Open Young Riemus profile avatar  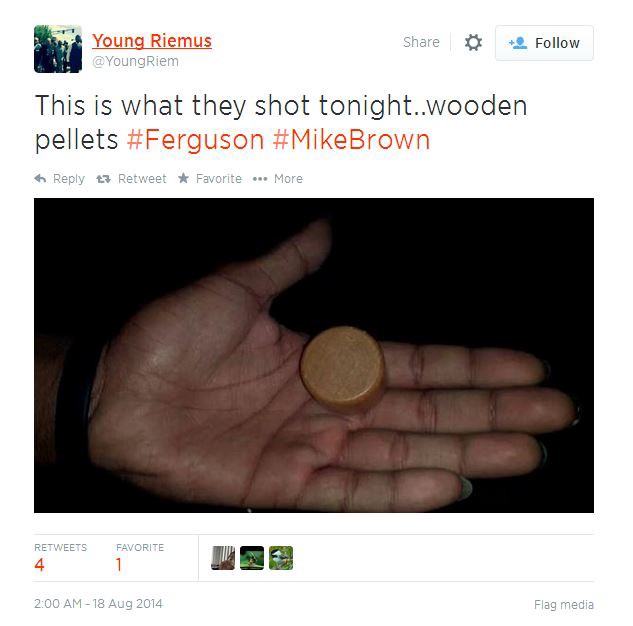point(58,49)
